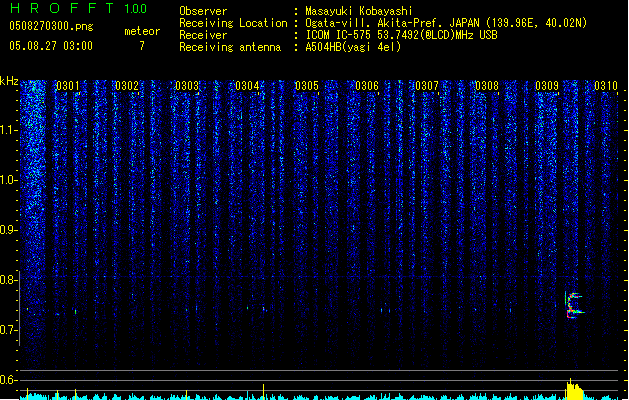This screenshot has width=629, height=400.
Task: Click the 0.9 kHz axis label
Action: 8,230
